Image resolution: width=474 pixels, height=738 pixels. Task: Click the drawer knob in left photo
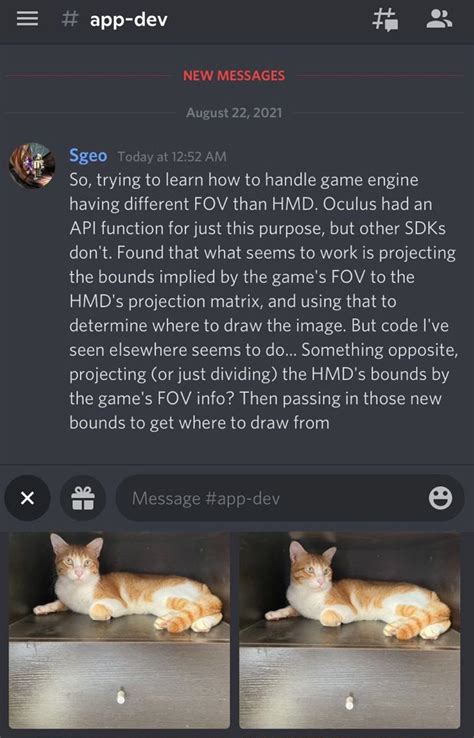click(121, 696)
